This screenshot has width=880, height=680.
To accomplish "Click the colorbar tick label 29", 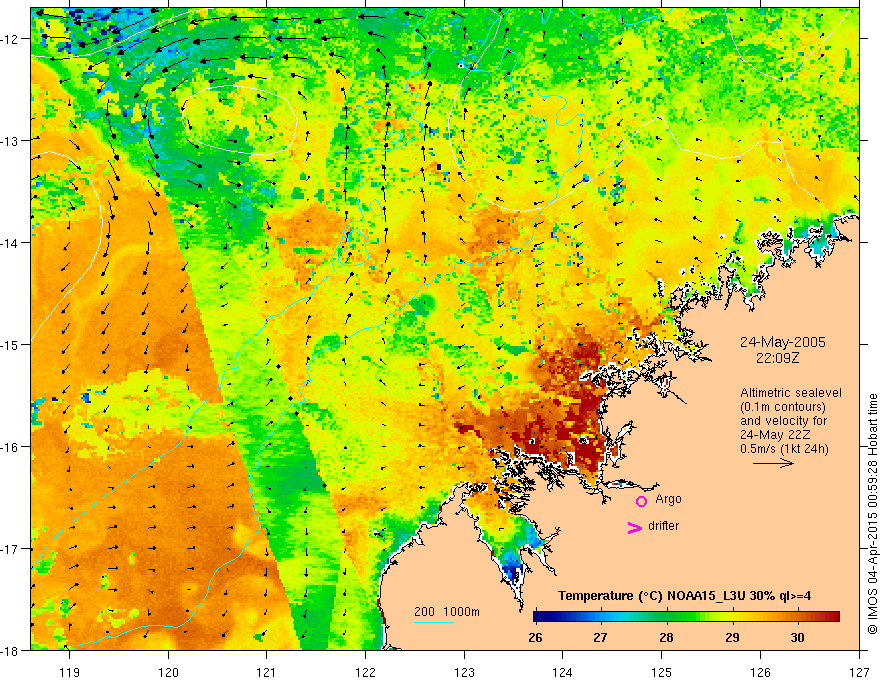I will tap(732, 637).
